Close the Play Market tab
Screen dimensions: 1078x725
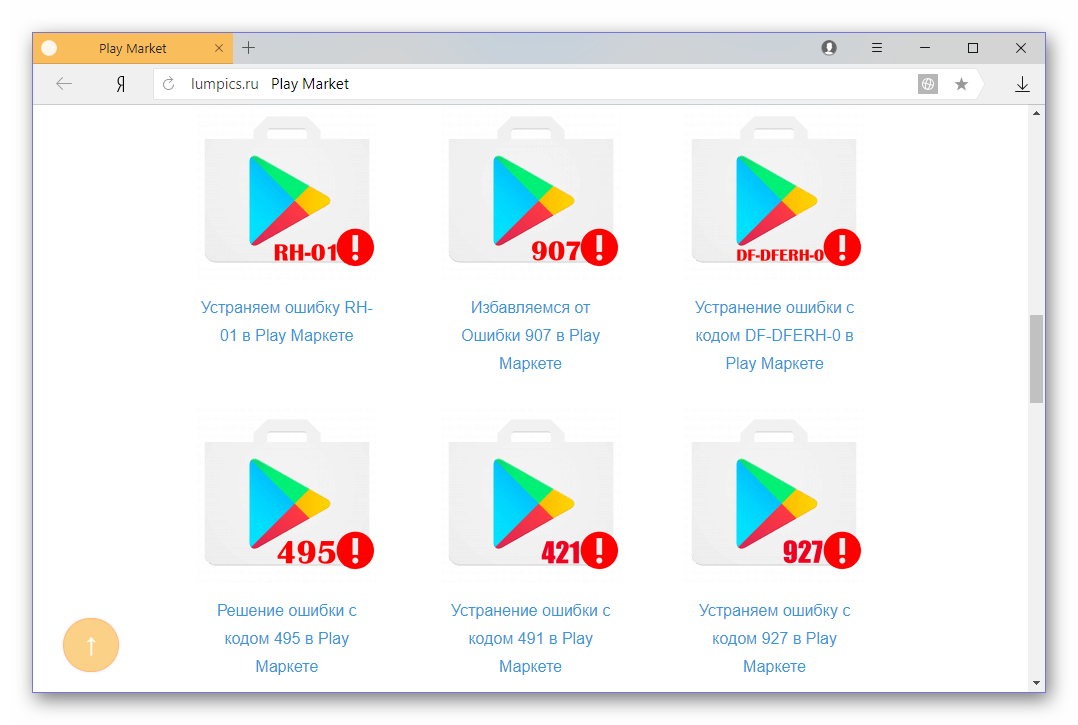(219, 48)
